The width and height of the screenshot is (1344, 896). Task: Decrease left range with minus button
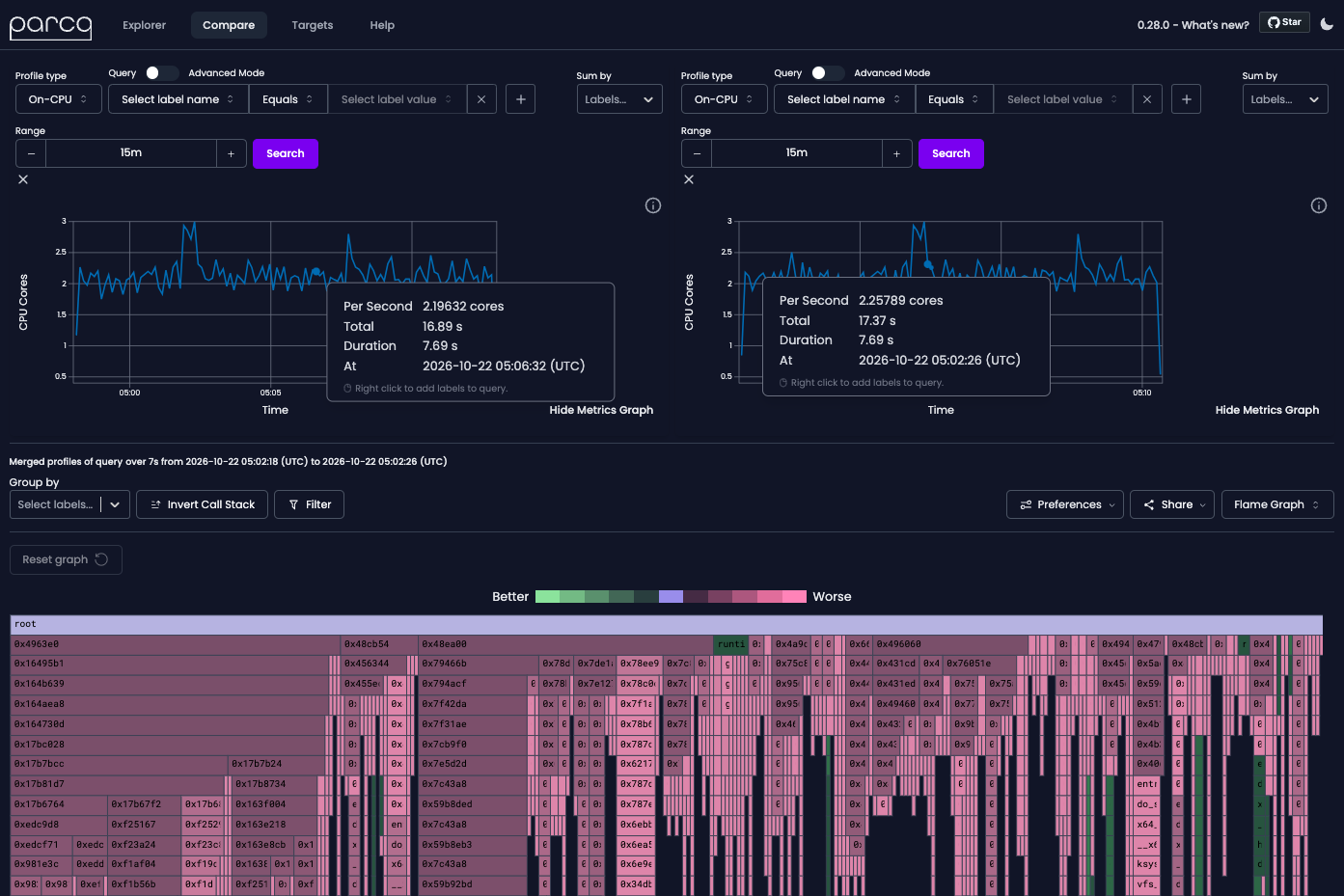click(31, 153)
